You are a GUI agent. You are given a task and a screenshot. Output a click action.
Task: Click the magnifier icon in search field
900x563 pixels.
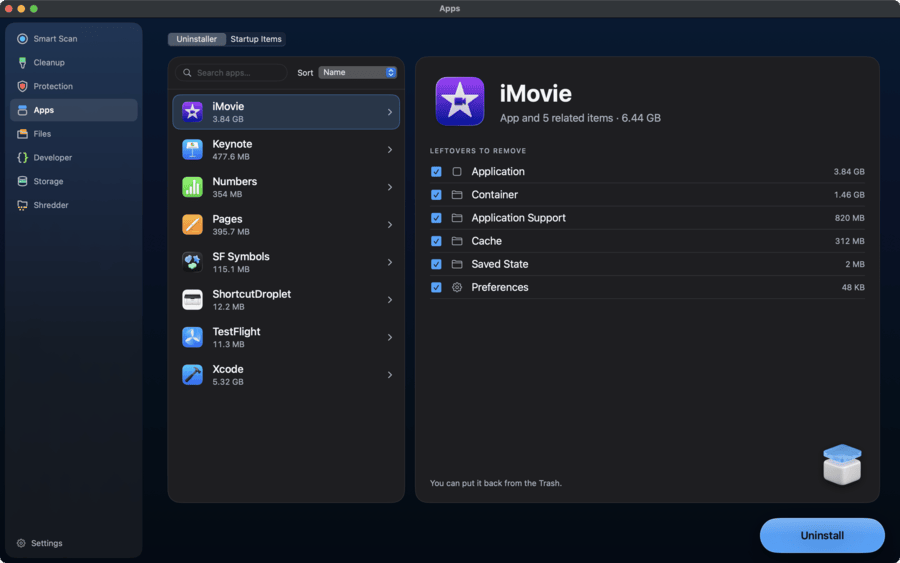pos(187,73)
